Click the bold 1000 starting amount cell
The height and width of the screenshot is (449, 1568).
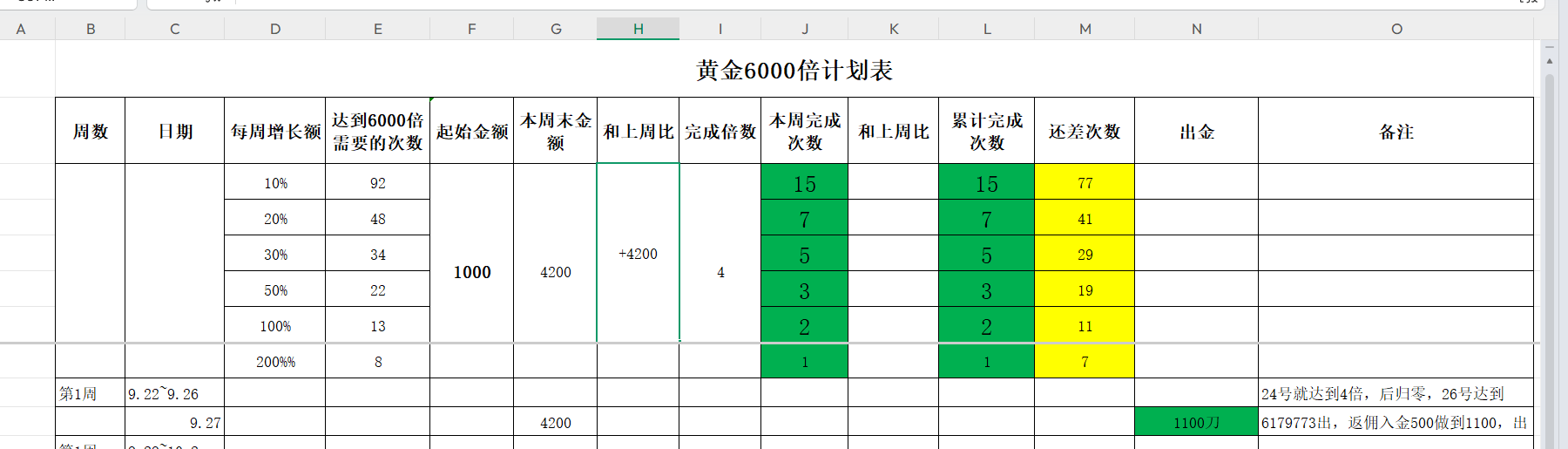pyautogui.click(x=471, y=272)
